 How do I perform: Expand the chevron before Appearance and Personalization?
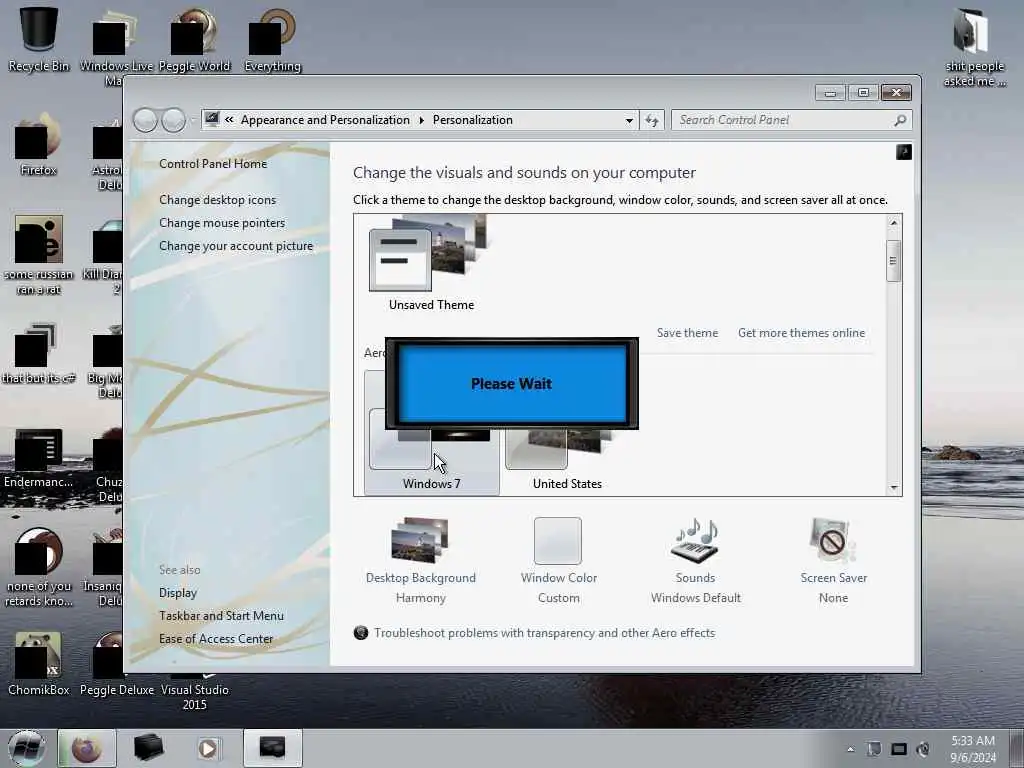coord(229,120)
